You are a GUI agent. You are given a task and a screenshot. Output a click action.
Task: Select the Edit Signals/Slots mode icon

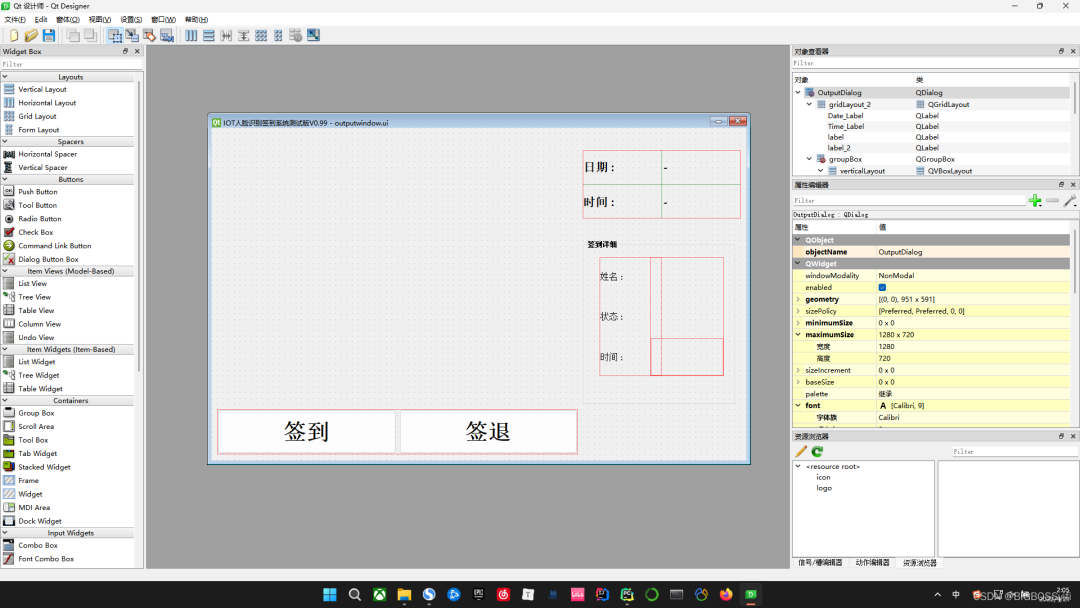pyautogui.click(x=132, y=35)
